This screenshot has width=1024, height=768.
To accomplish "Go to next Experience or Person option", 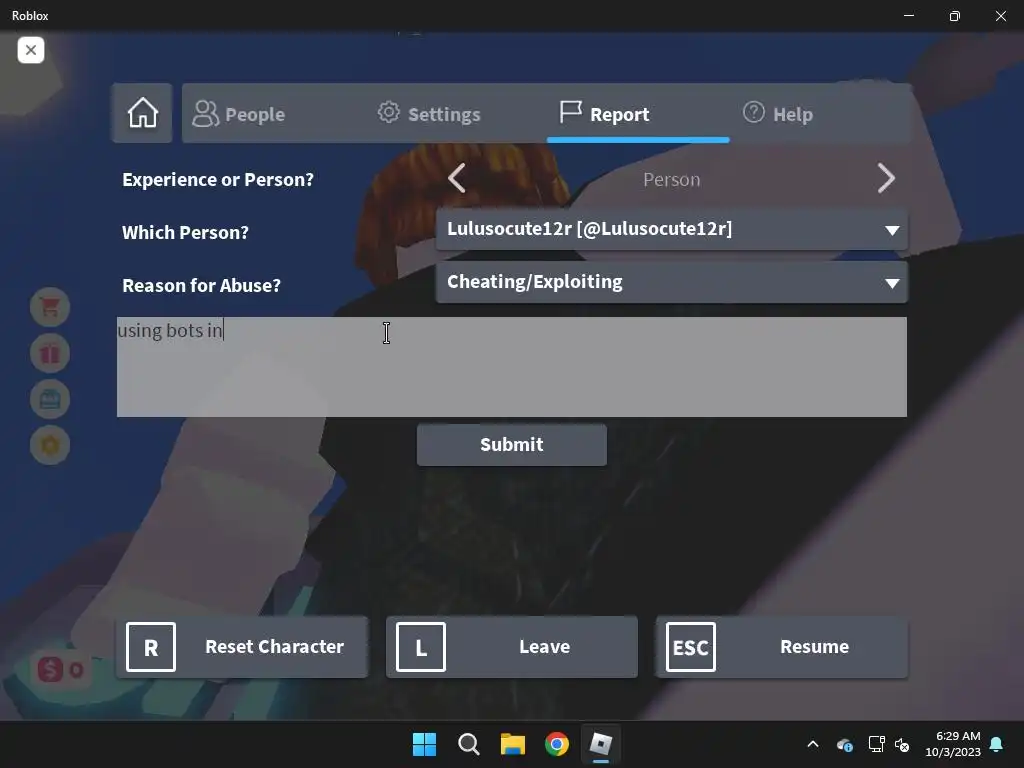I will point(886,178).
